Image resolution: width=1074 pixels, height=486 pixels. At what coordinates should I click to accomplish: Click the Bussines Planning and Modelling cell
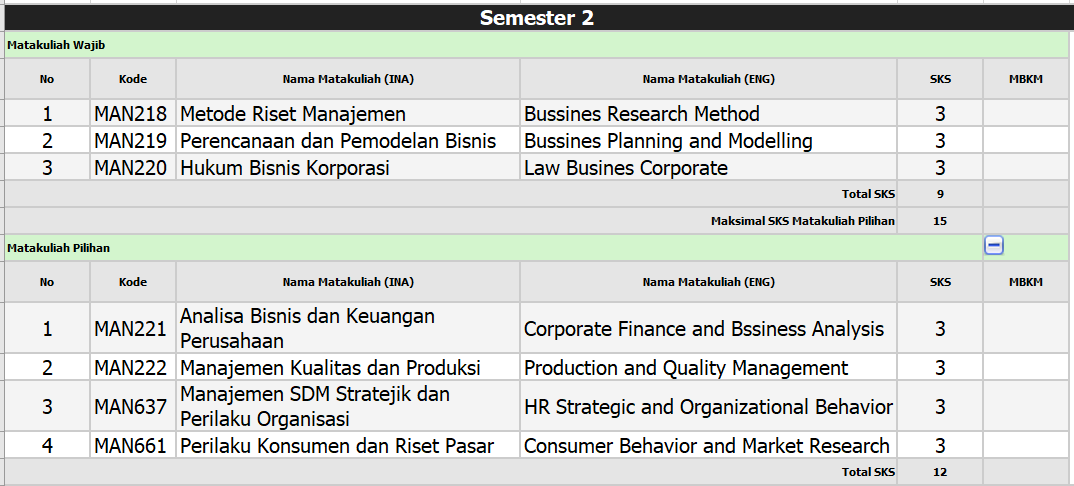pos(708,141)
